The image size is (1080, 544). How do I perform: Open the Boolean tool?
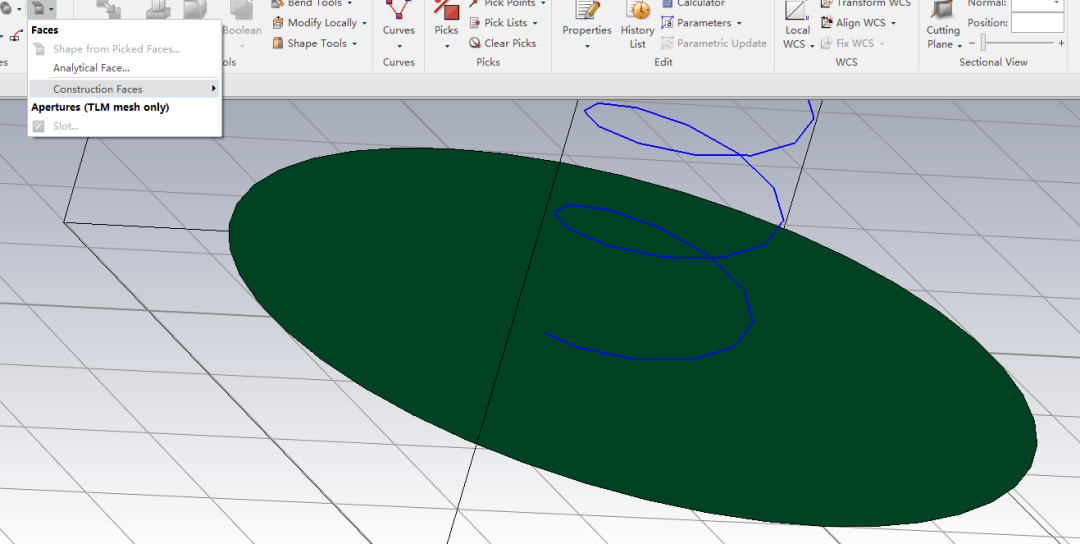(x=242, y=23)
